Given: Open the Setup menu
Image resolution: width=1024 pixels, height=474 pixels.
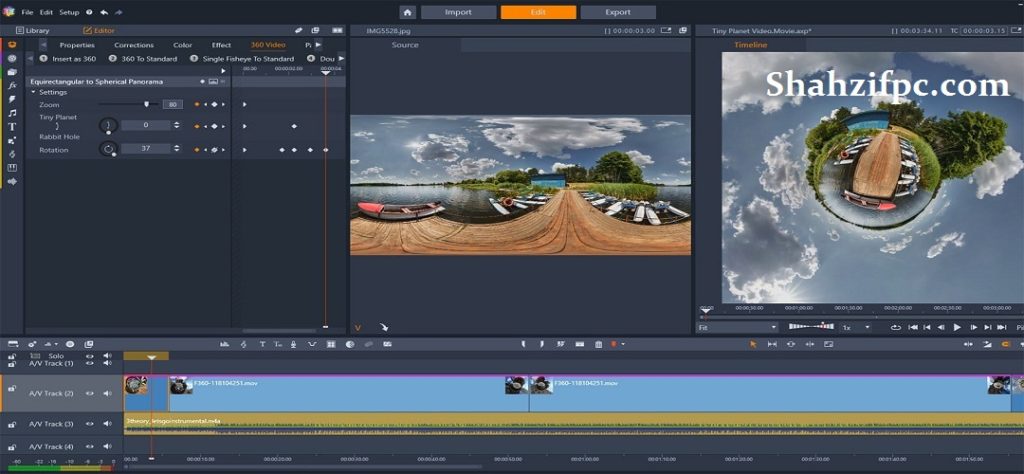Looking at the screenshot, I should 69,12.
